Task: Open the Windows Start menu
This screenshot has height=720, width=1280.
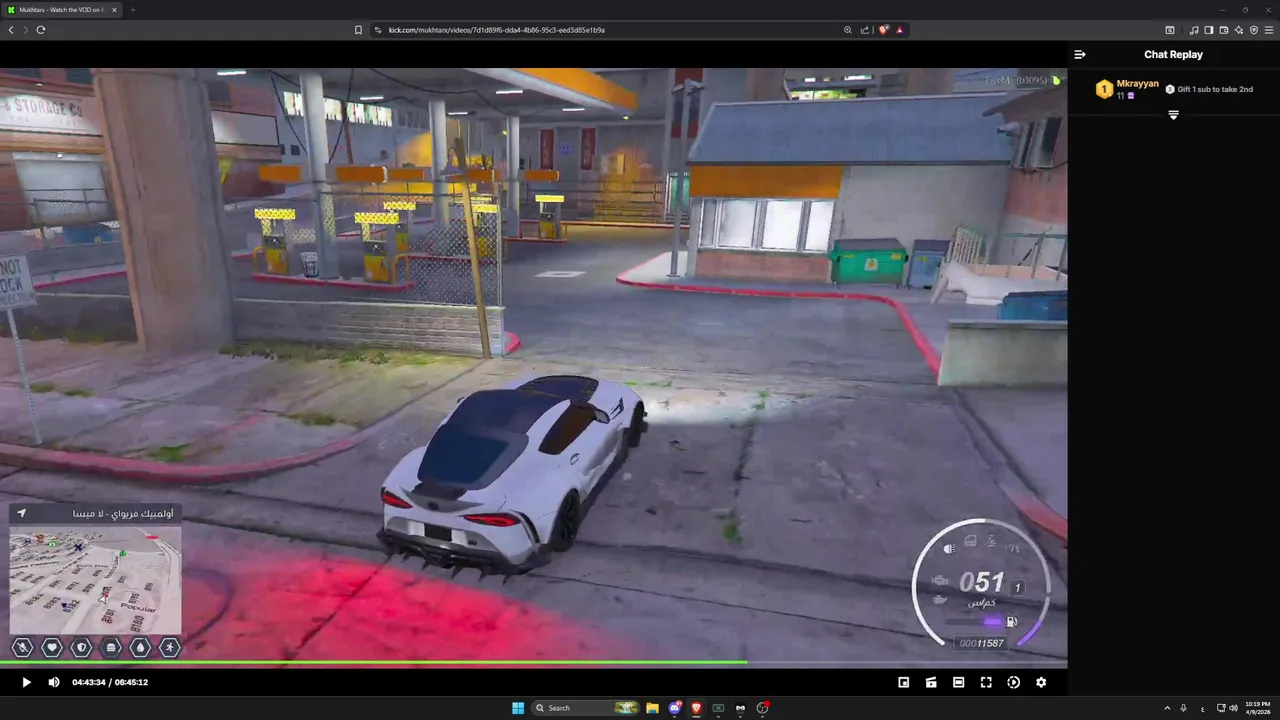Action: pos(518,708)
